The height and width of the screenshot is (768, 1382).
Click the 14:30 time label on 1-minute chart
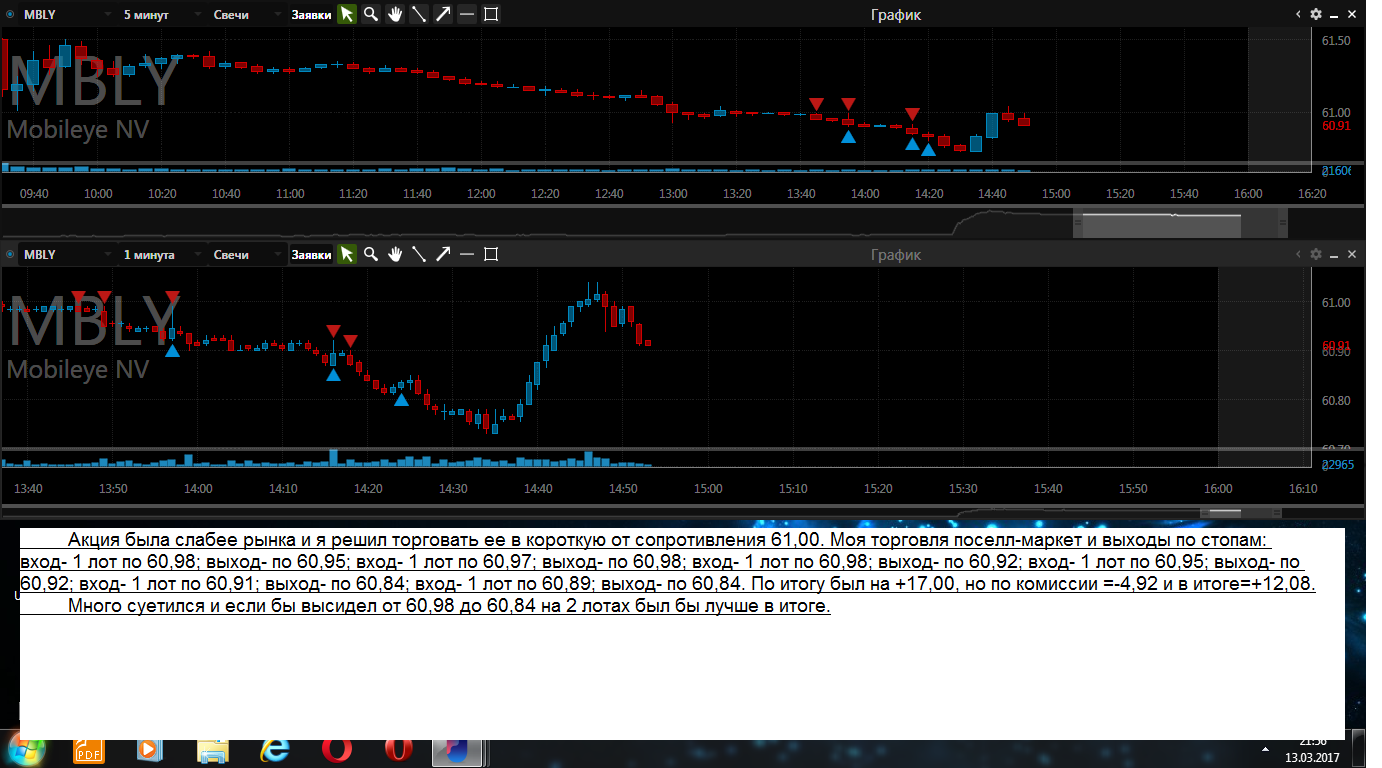(x=453, y=489)
